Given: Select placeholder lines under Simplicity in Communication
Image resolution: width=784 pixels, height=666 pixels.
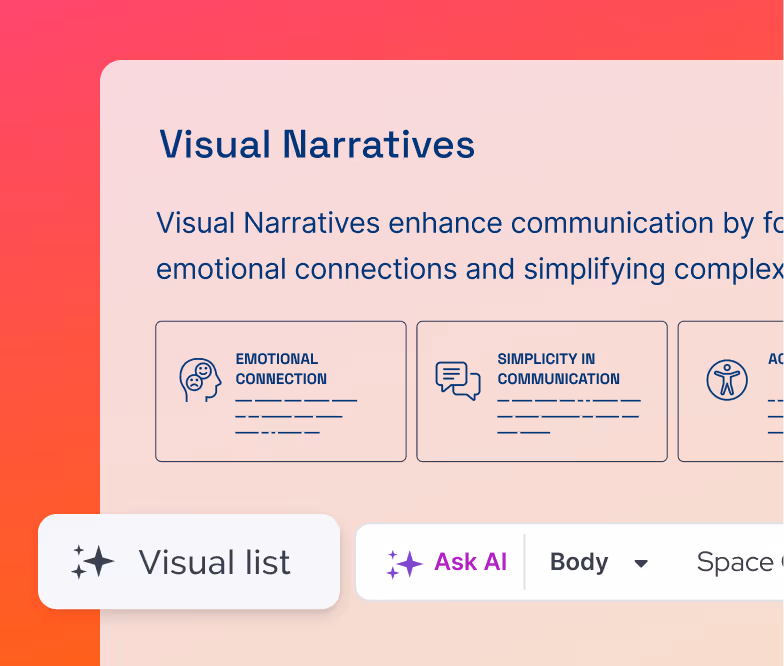Looking at the screenshot, I should pos(568,416).
